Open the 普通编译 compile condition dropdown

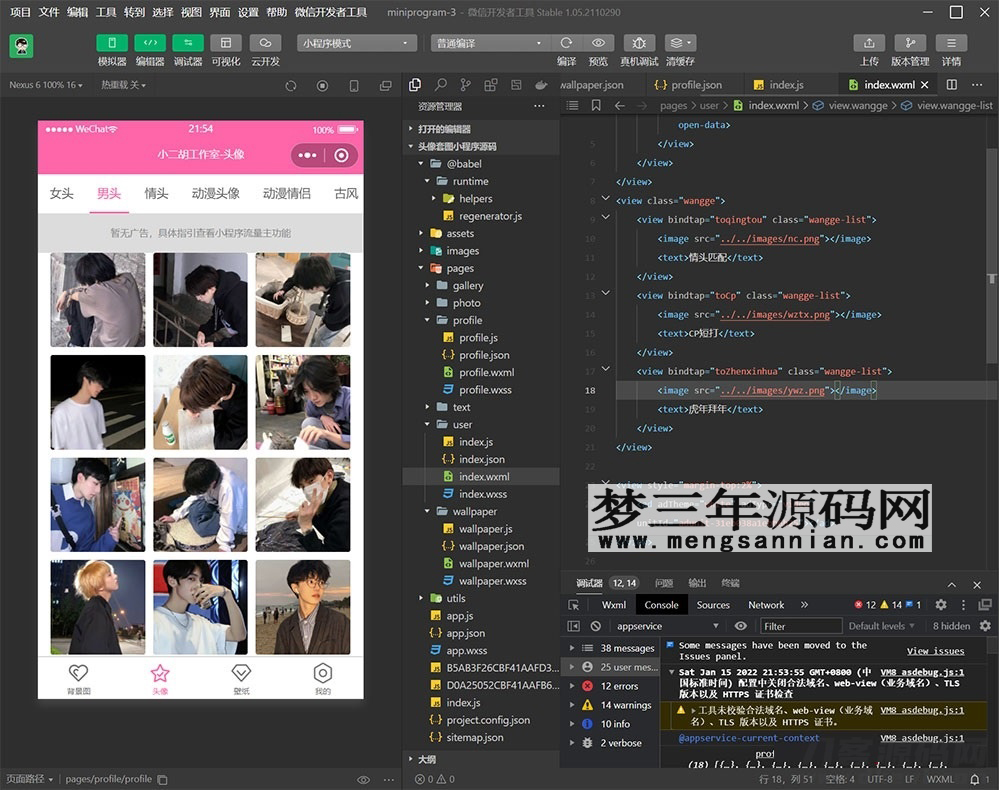tap(490, 42)
